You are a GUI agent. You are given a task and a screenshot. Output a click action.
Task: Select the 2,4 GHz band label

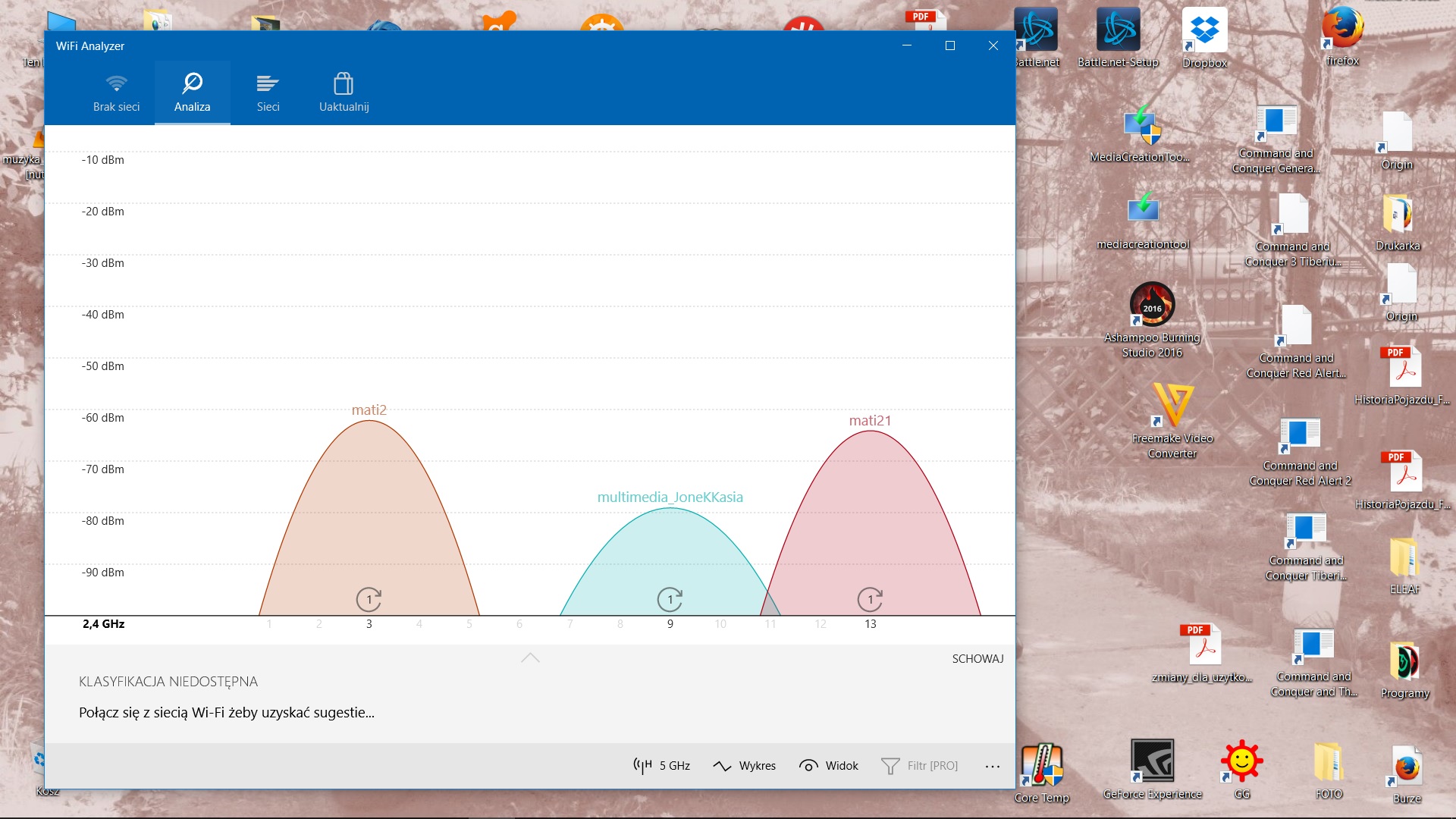pos(103,624)
